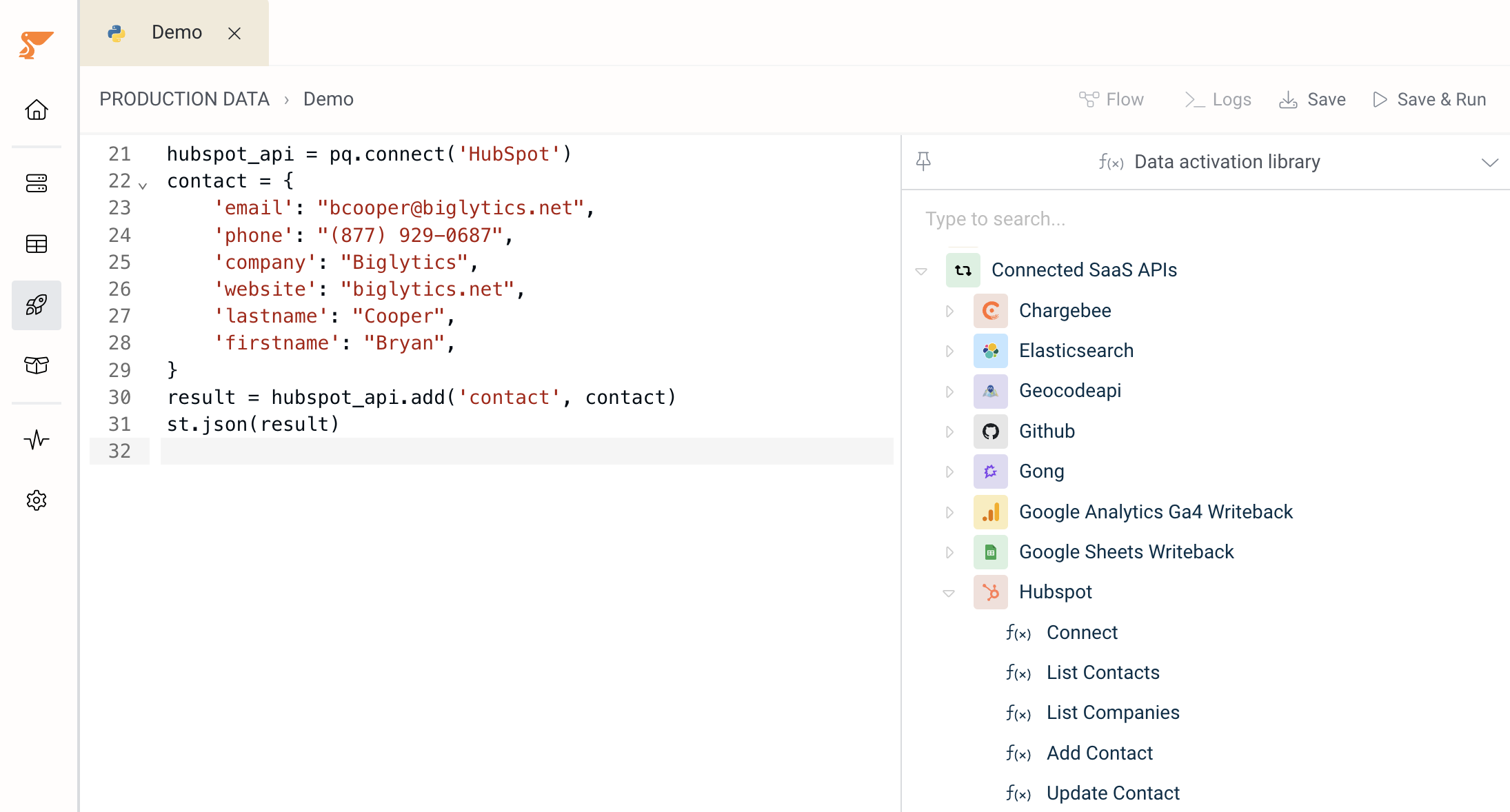Image resolution: width=1510 pixels, height=812 pixels.
Task: Expand the Geocodeapi tree node
Action: point(949,392)
